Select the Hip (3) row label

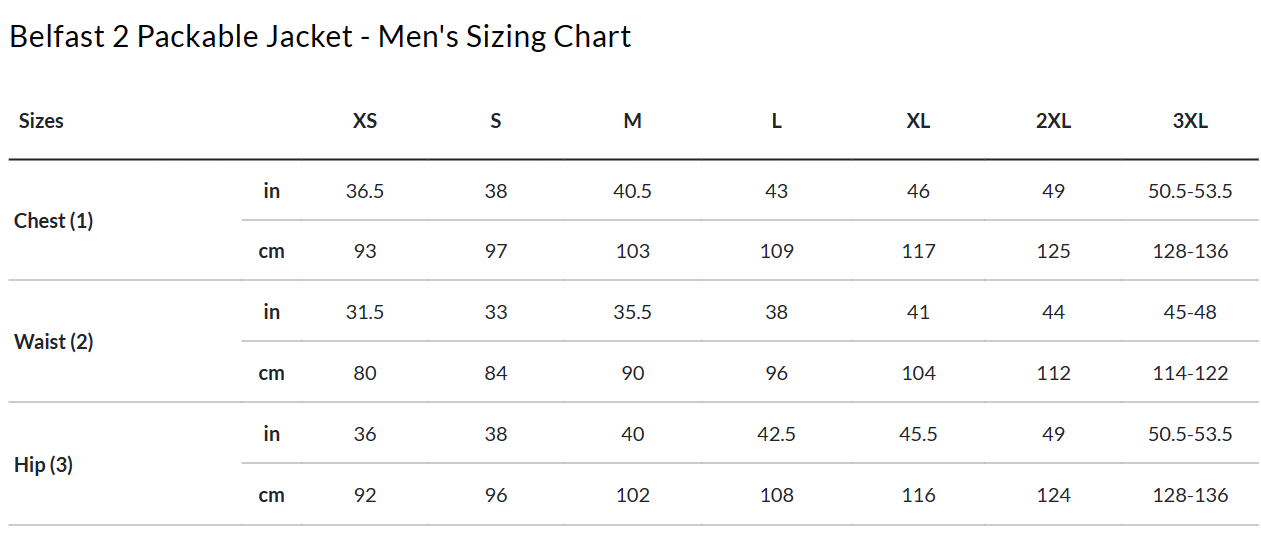point(44,465)
